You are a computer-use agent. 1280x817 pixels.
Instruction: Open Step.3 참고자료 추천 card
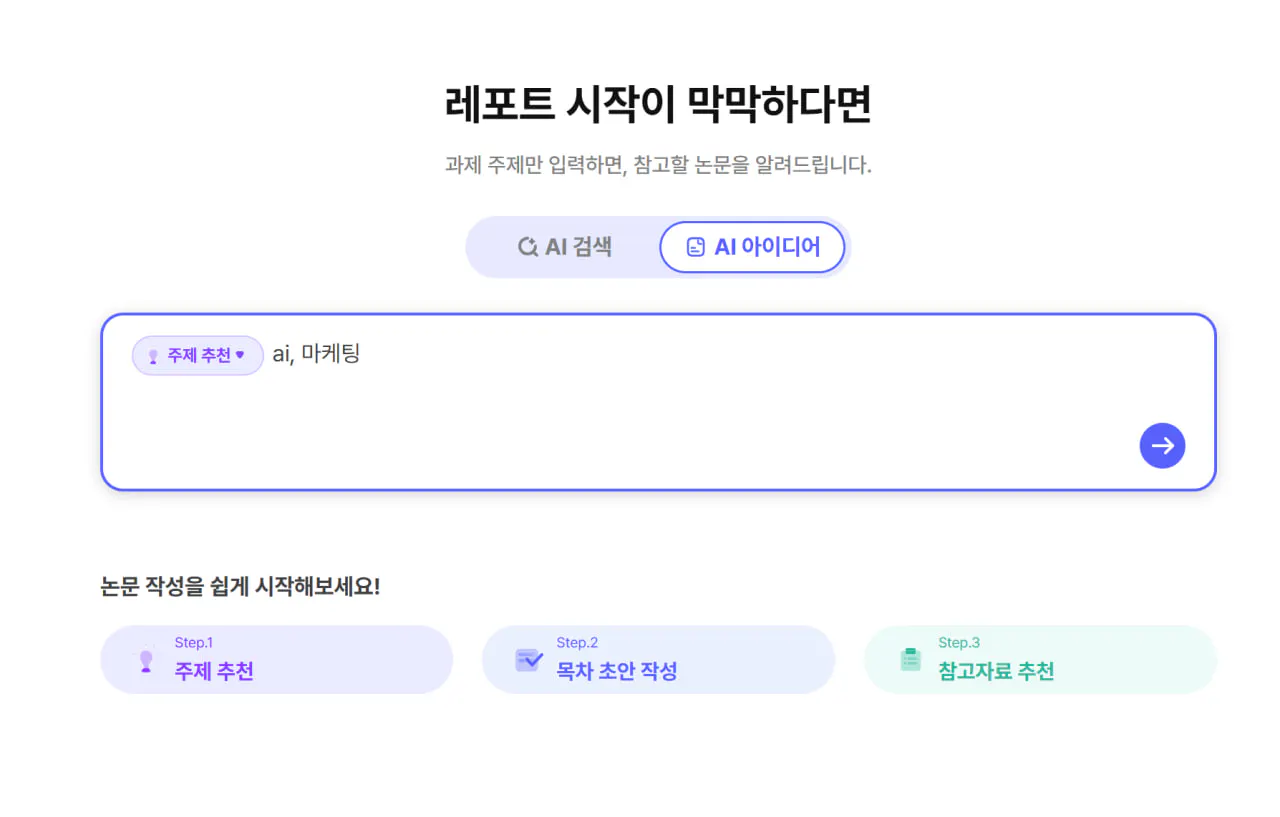1040,659
